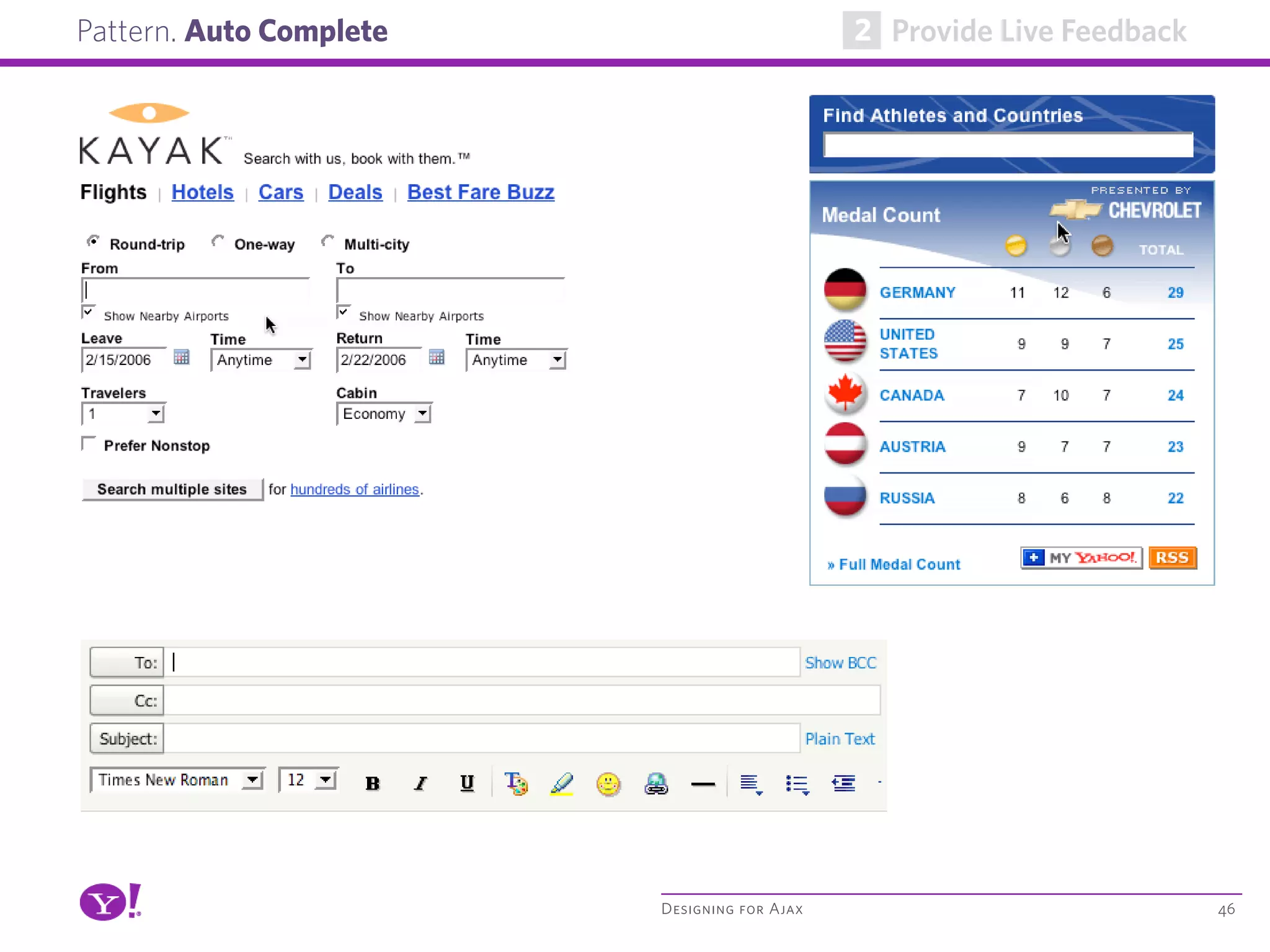Uncheck Show Nearby Airports under From

pyautogui.click(x=88, y=312)
